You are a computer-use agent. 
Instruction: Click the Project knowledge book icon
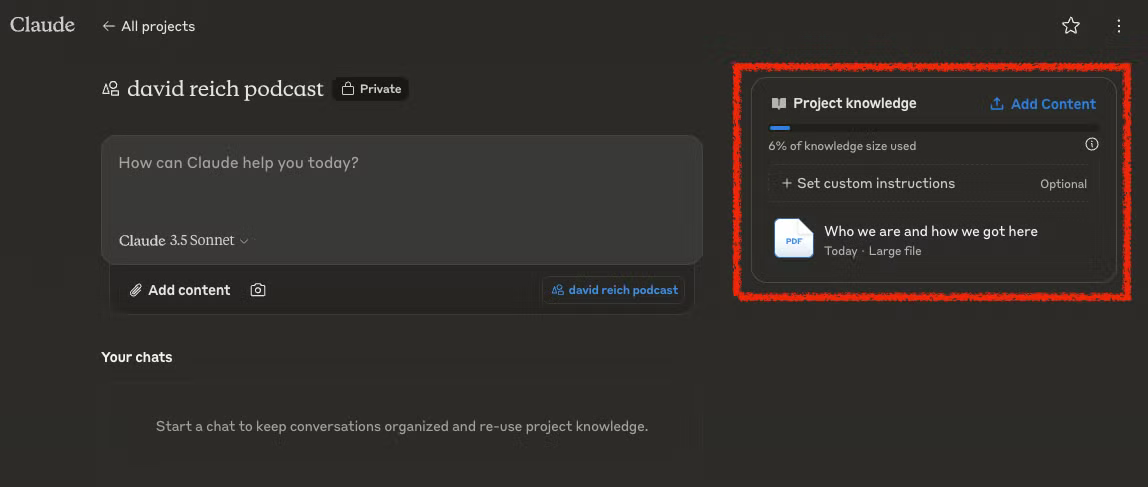(779, 104)
